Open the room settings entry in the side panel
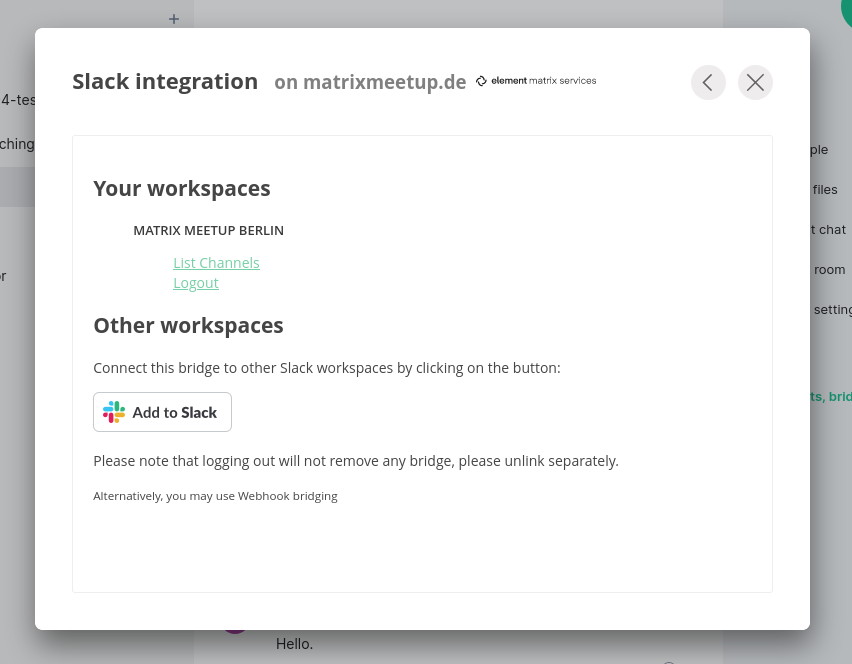This screenshot has height=664, width=852. [828, 309]
